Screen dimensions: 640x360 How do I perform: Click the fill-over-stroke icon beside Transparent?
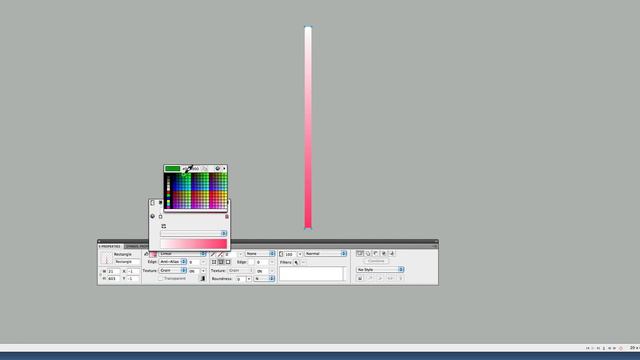203,278
